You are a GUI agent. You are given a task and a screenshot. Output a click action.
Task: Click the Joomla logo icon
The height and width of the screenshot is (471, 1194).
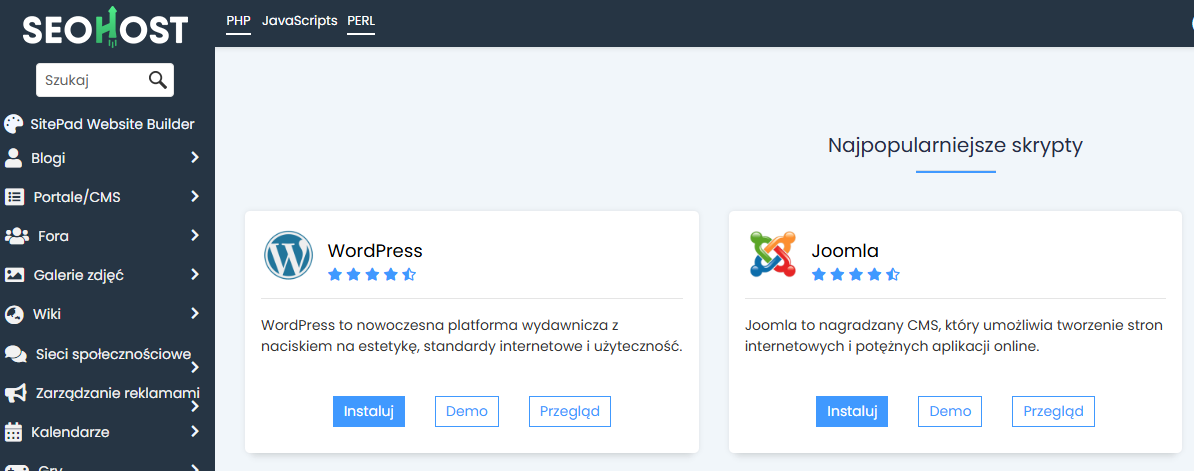pyautogui.click(x=772, y=254)
